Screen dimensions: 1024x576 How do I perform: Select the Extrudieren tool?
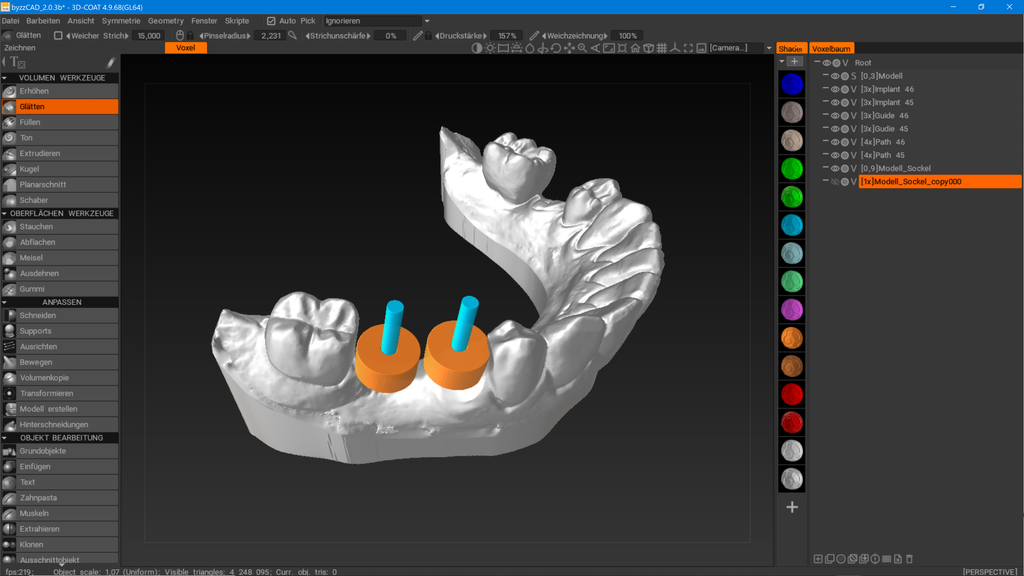[60, 153]
